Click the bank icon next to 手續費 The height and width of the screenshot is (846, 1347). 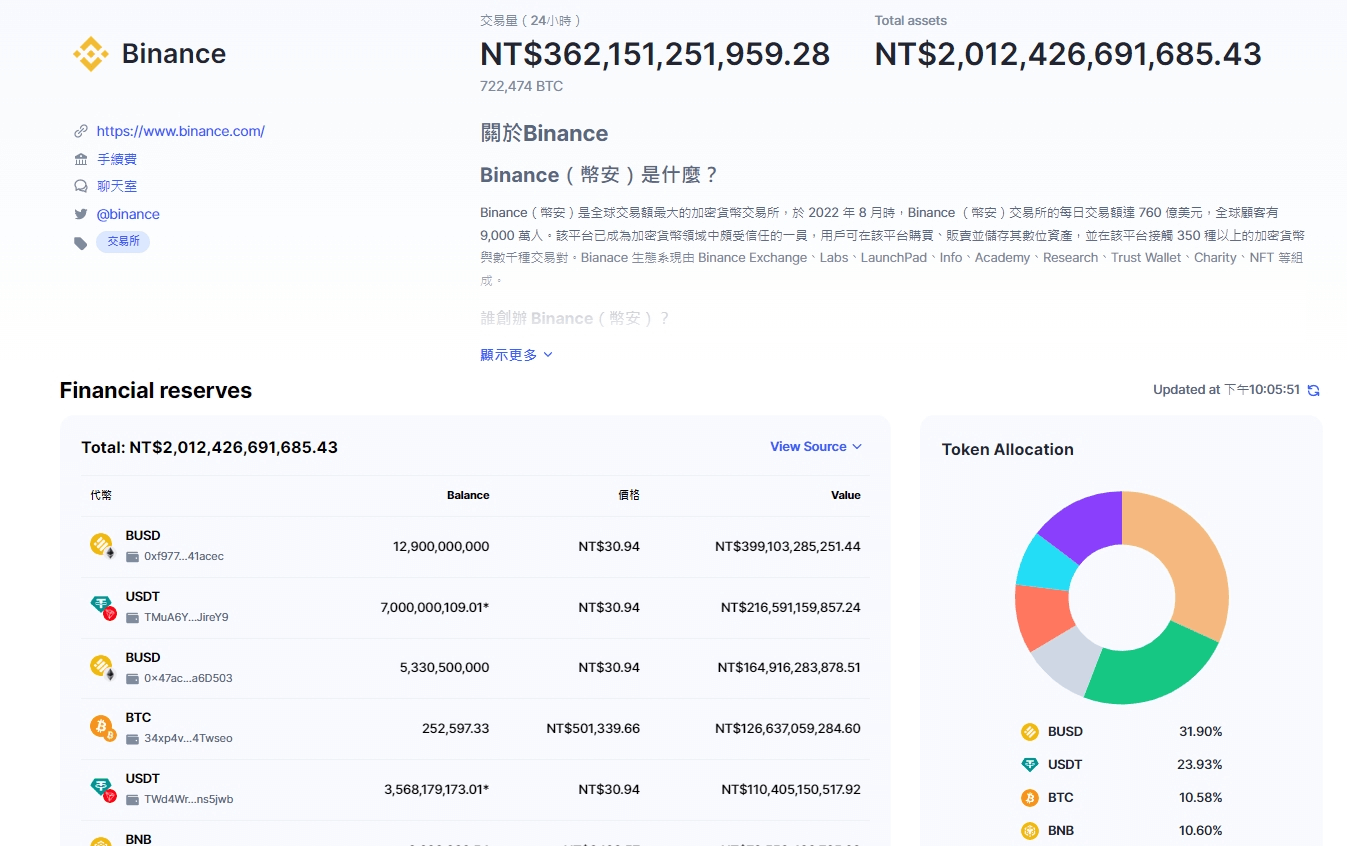[x=81, y=159]
